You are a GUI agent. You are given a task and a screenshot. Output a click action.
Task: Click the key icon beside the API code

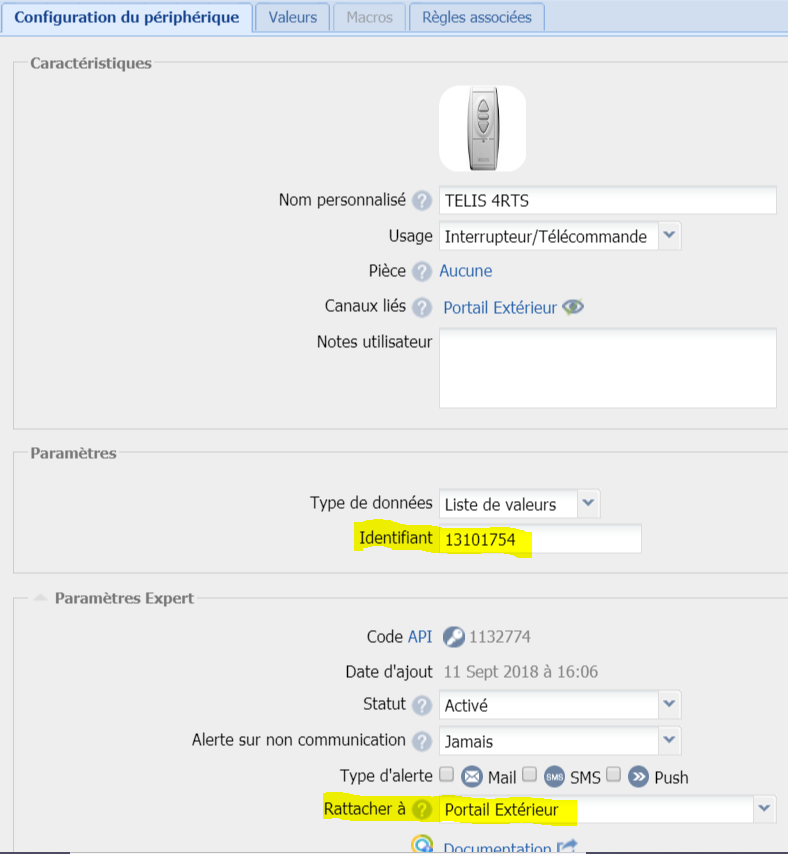[x=453, y=637]
